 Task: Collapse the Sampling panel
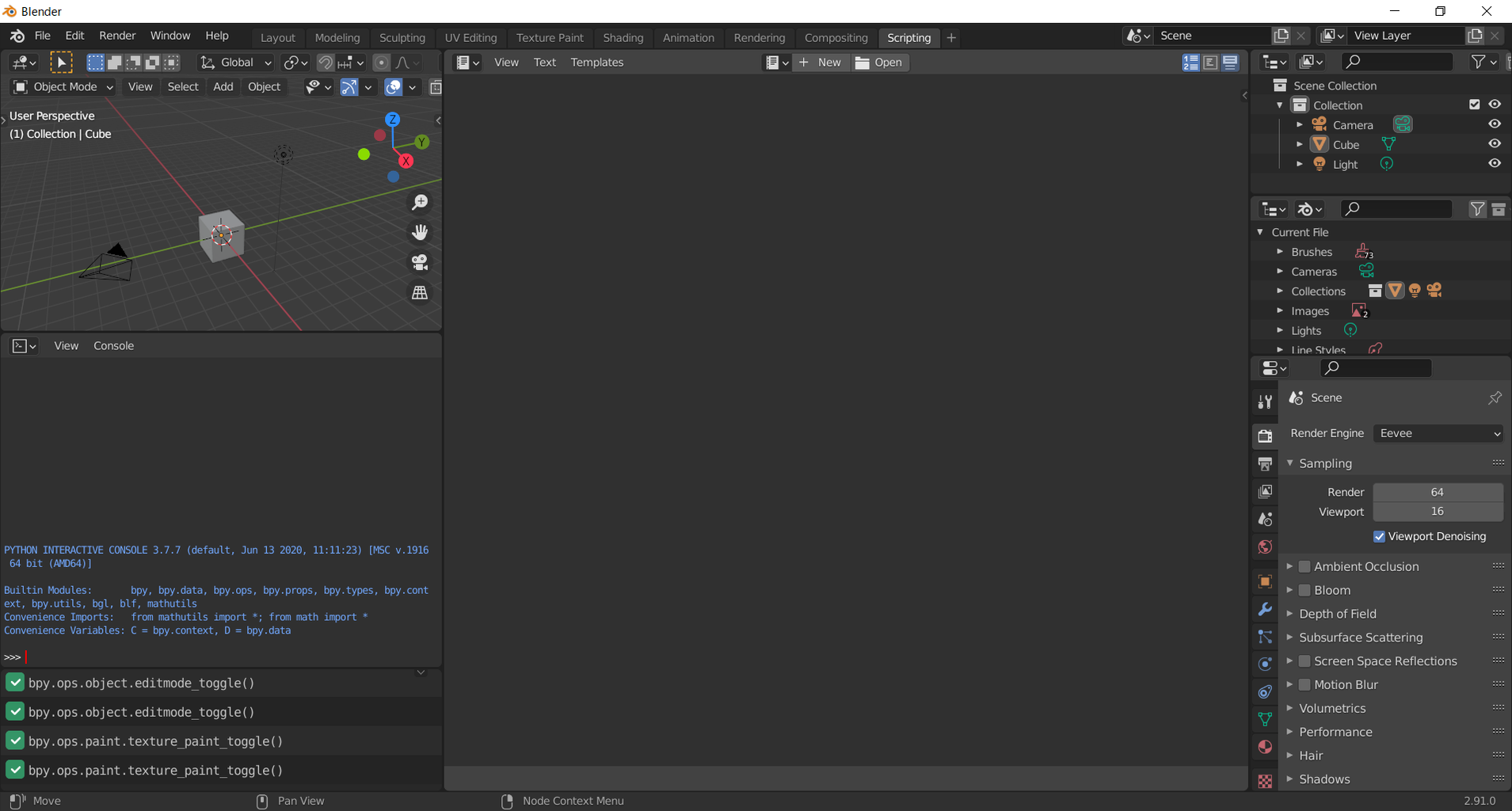[1289, 463]
